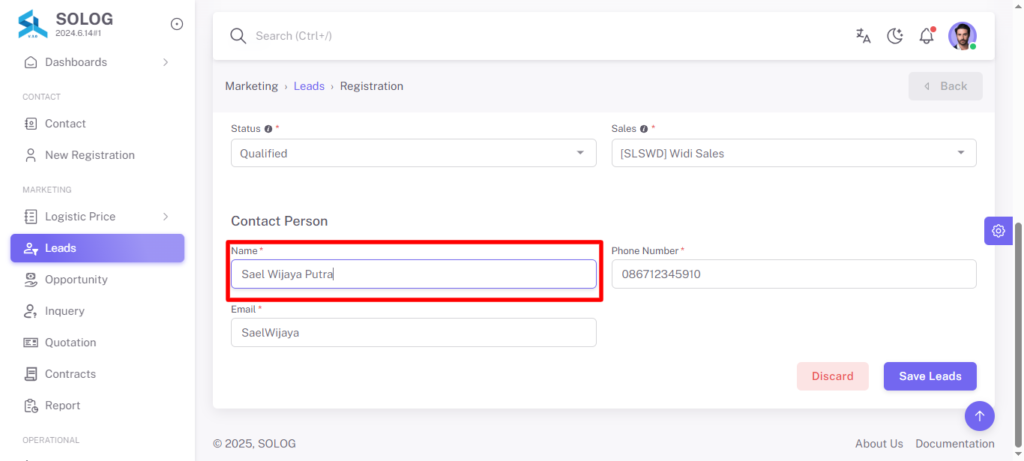Click the language translate icon
Screen dimensions: 1024x461
(863, 36)
